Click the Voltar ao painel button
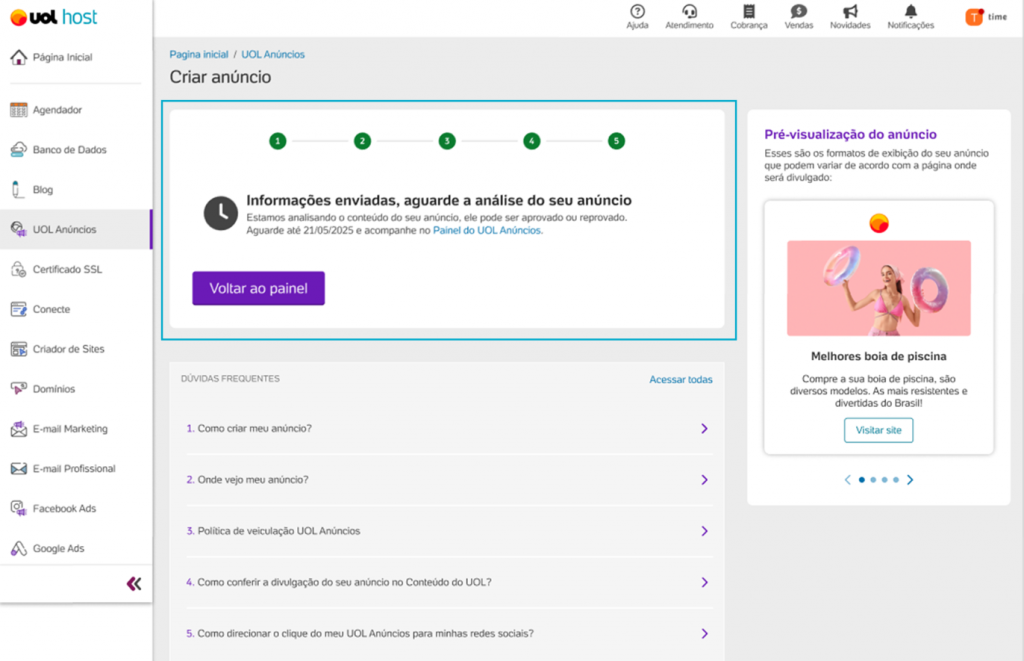The width and height of the screenshot is (1024, 661). pyautogui.click(x=259, y=288)
